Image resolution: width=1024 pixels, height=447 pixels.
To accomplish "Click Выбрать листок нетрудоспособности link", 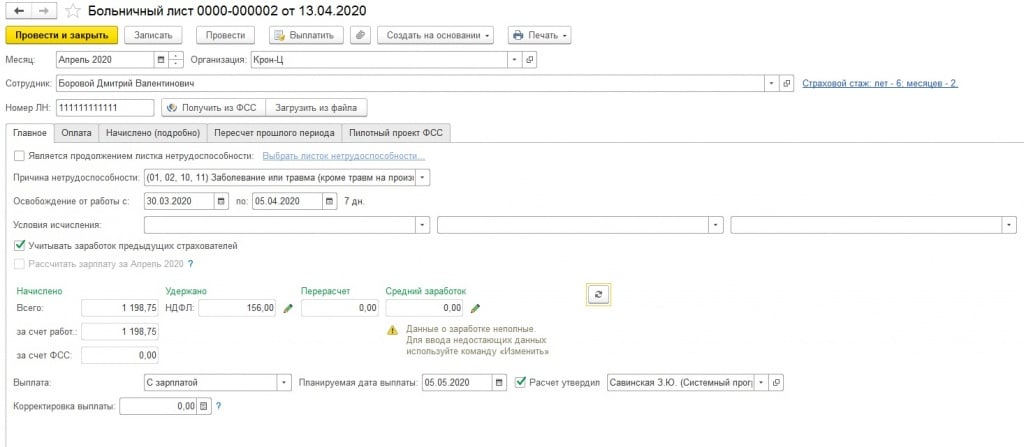I will click(x=344, y=156).
